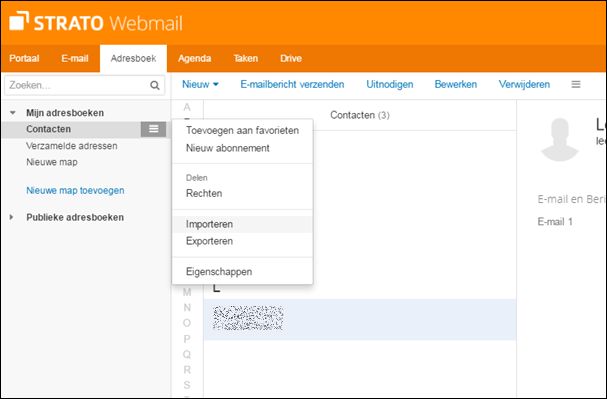Screen dimensions: 607x399
Task: Jump to letter N in index
Action: pyautogui.click(x=187, y=308)
